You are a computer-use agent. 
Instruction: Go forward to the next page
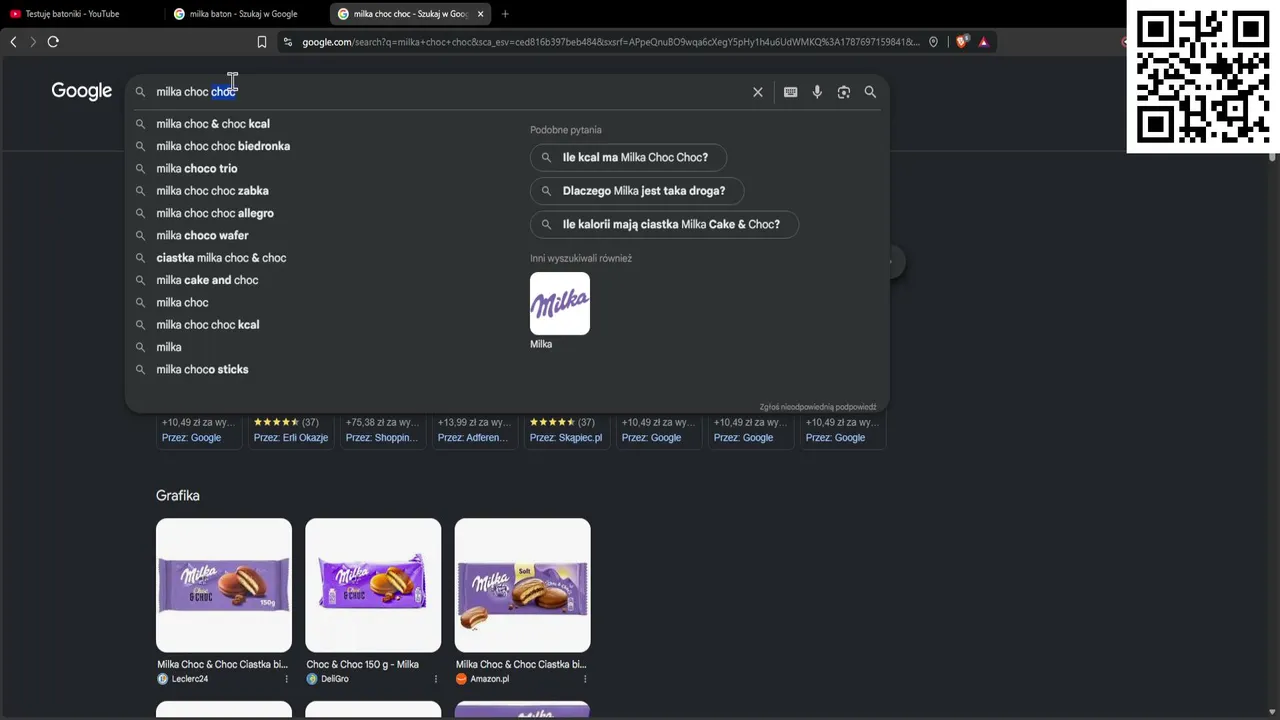click(33, 42)
